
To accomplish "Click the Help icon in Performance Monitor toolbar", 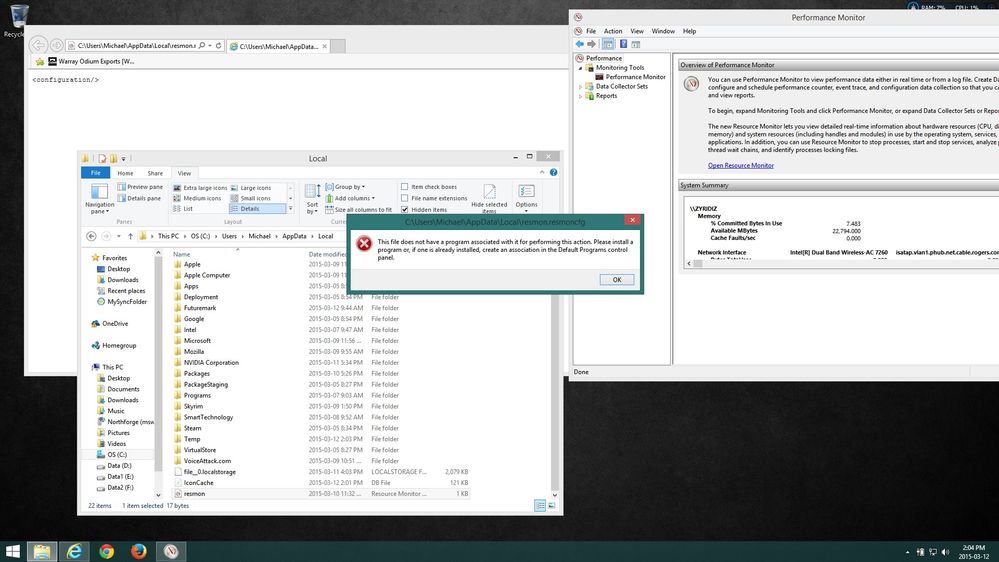I will point(623,44).
